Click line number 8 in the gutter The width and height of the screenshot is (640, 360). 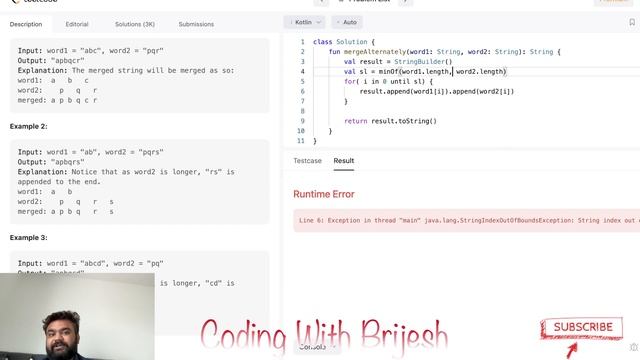(x=302, y=111)
